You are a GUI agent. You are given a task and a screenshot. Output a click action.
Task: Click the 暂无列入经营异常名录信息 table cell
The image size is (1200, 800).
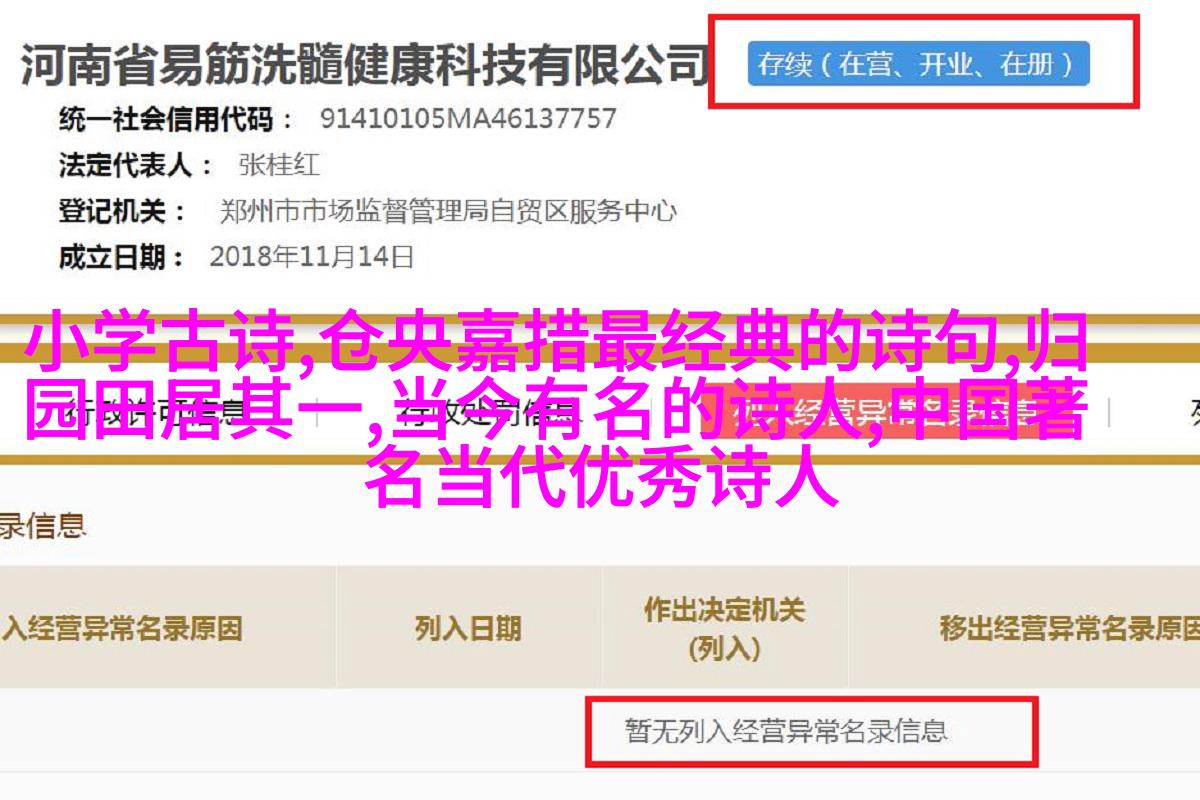pyautogui.click(x=786, y=729)
